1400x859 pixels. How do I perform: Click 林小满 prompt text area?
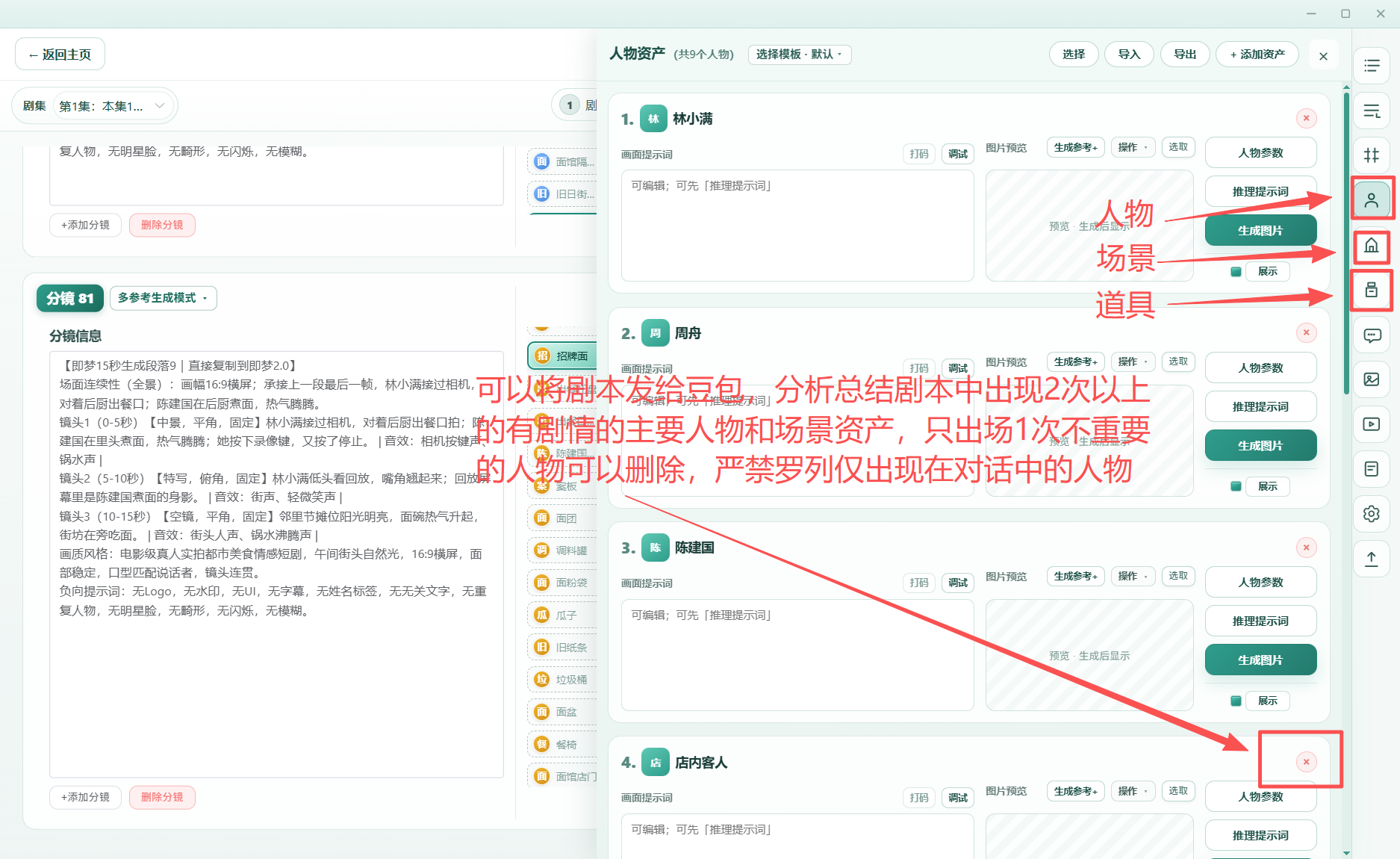pos(797,226)
